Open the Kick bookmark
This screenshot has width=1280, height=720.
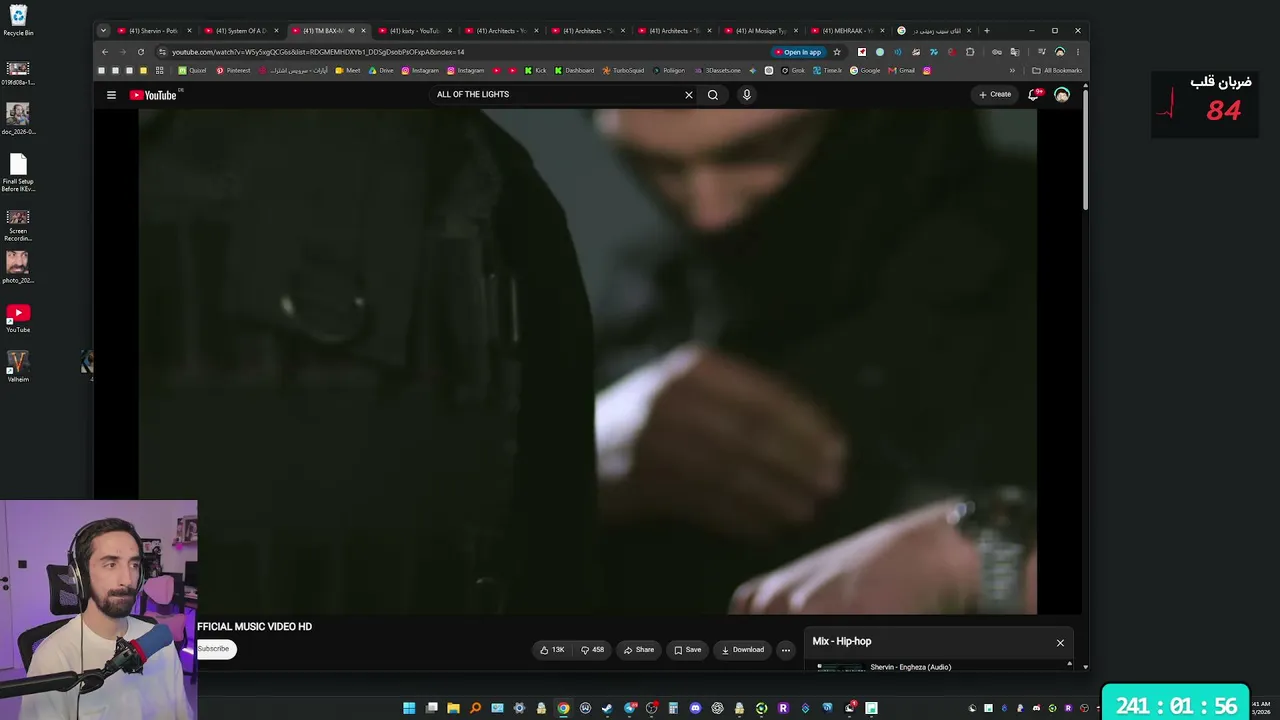click(536, 71)
